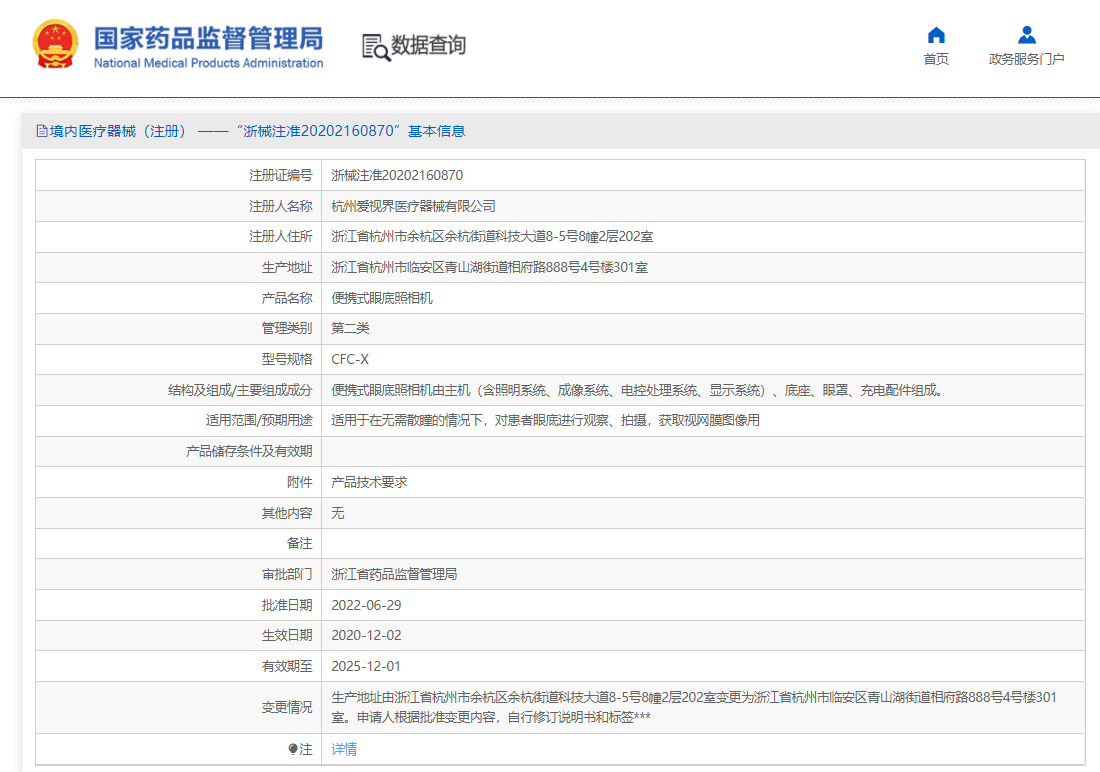Click the 注册证编号 row label

pyautogui.click(x=281, y=175)
